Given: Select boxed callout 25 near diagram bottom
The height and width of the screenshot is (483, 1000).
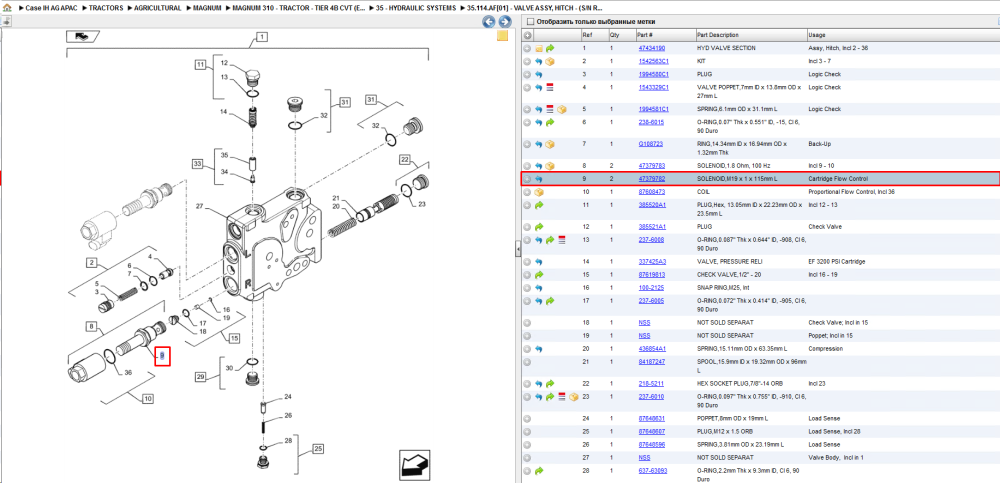Looking at the screenshot, I should pos(318,449).
